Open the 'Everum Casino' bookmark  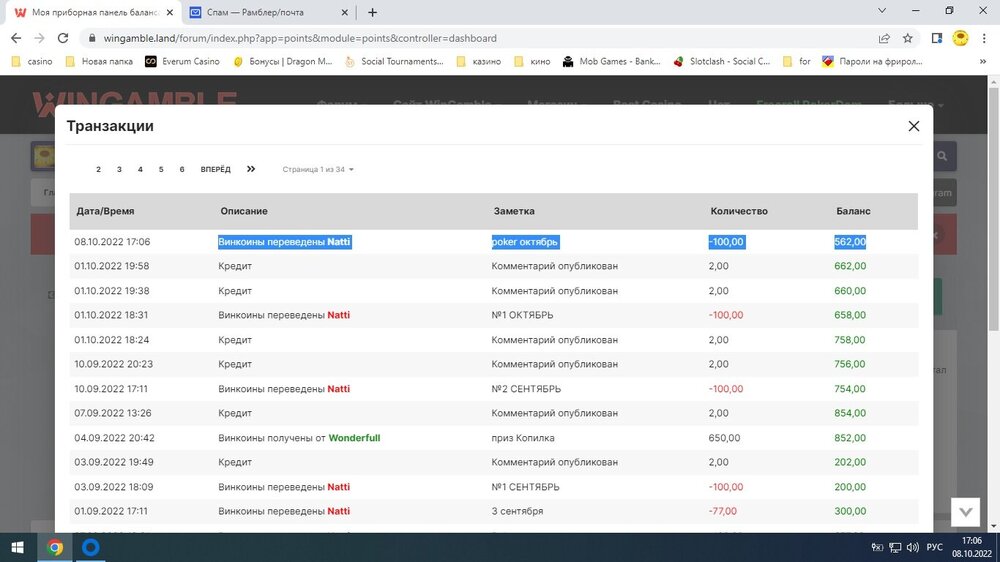(181, 61)
